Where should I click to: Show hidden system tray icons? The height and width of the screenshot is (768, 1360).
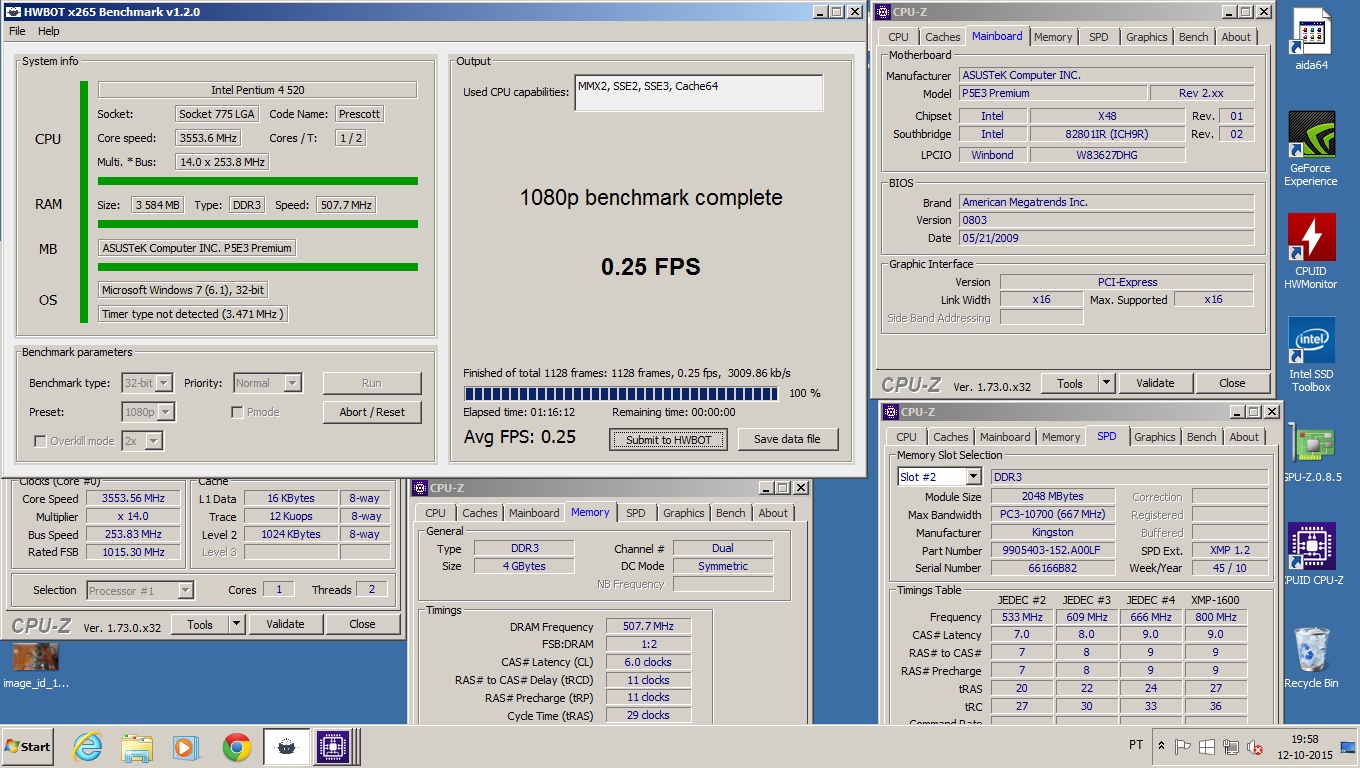point(1161,746)
